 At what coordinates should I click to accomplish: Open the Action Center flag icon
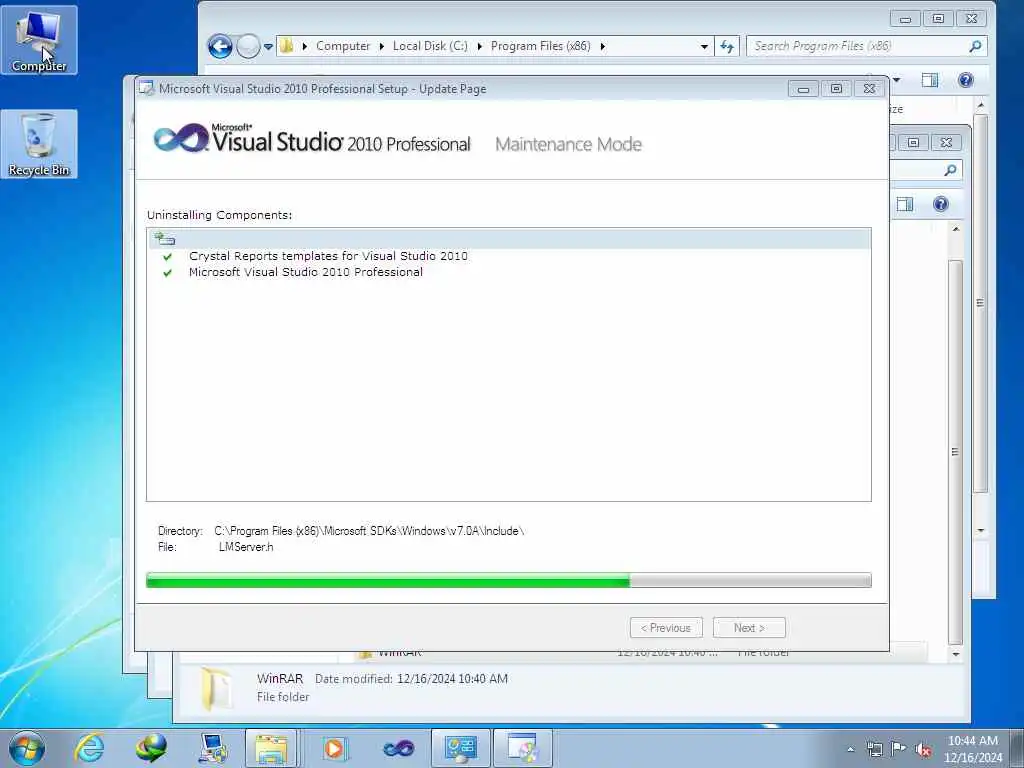pos(899,749)
